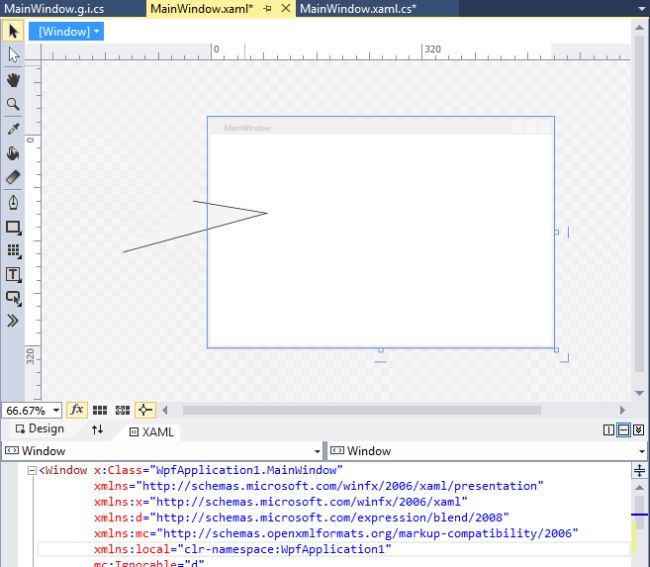Click designer vertical scrollbar down arrow
The image size is (650, 567).
[x=640, y=393]
